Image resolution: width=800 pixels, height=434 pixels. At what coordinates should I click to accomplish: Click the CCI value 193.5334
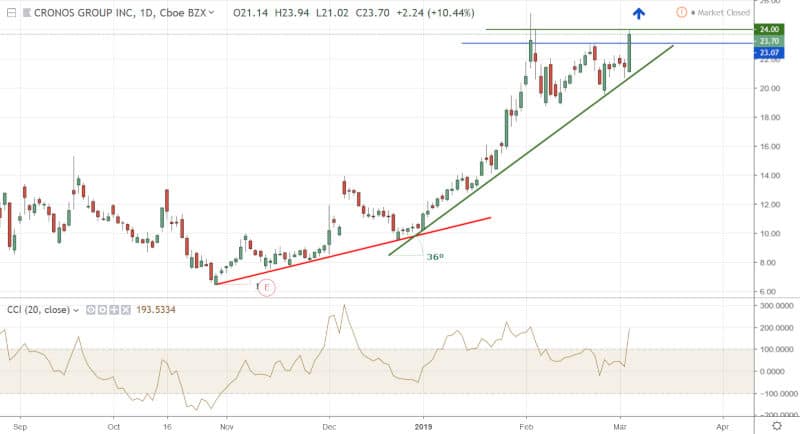click(x=156, y=310)
